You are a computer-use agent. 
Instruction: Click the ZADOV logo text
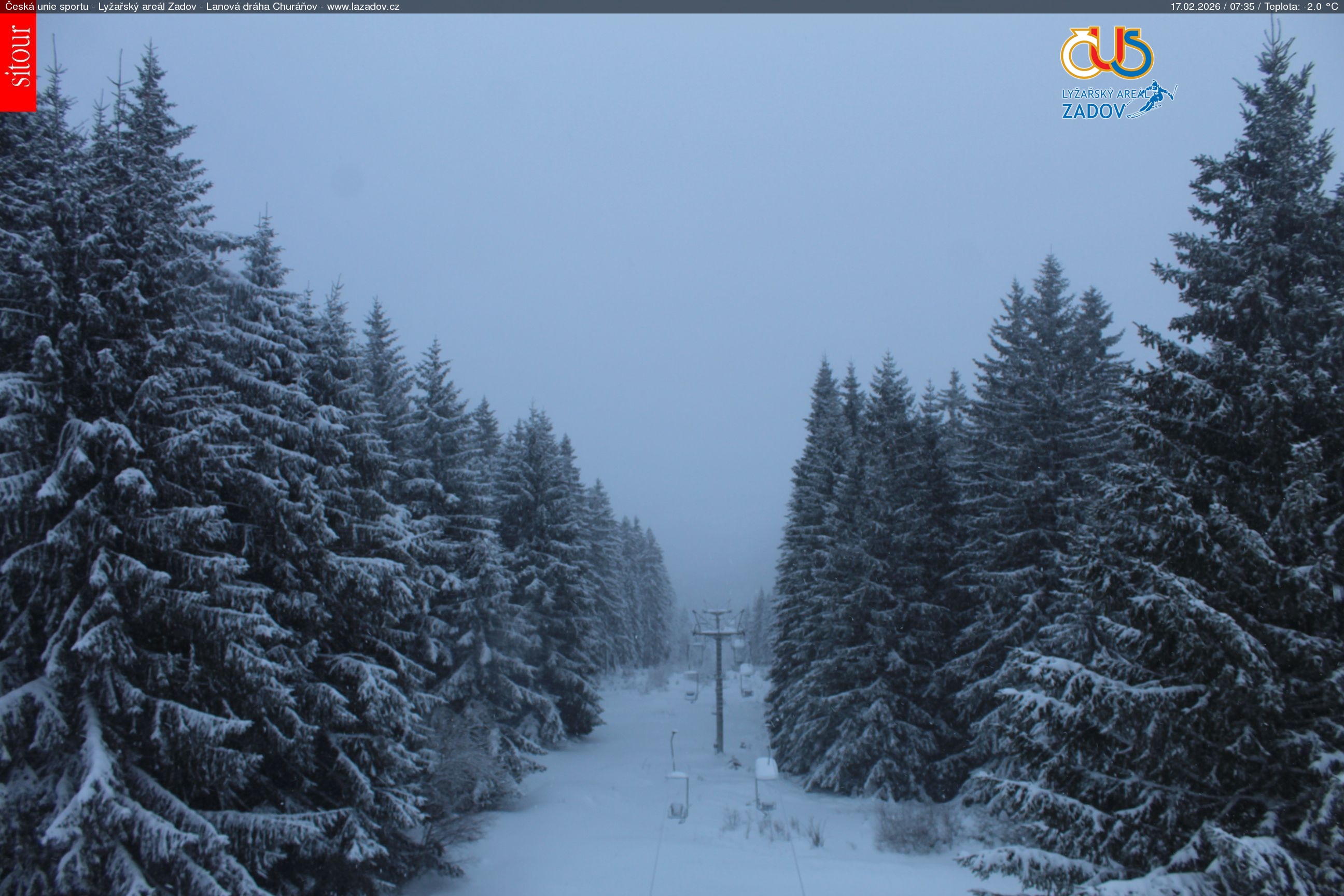1093,111
